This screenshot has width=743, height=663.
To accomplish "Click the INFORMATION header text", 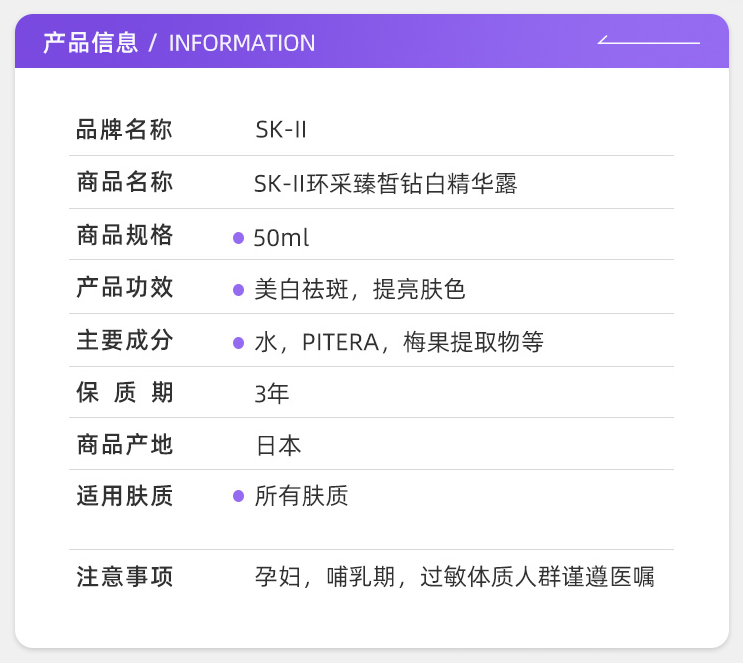I will click(x=242, y=43).
